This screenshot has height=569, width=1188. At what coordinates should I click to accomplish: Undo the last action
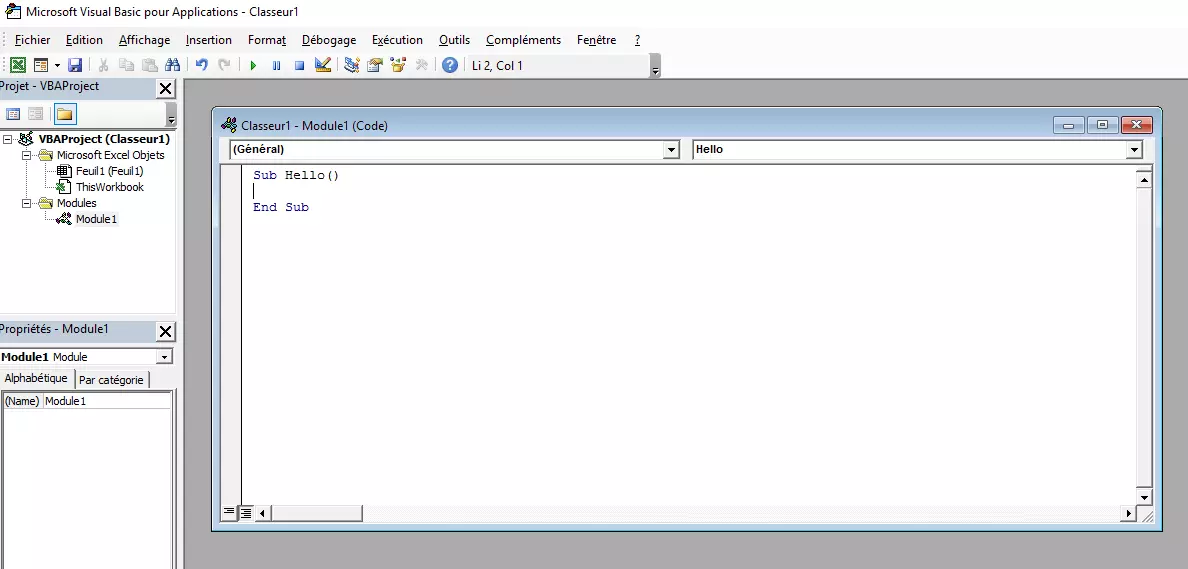(202, 65)
